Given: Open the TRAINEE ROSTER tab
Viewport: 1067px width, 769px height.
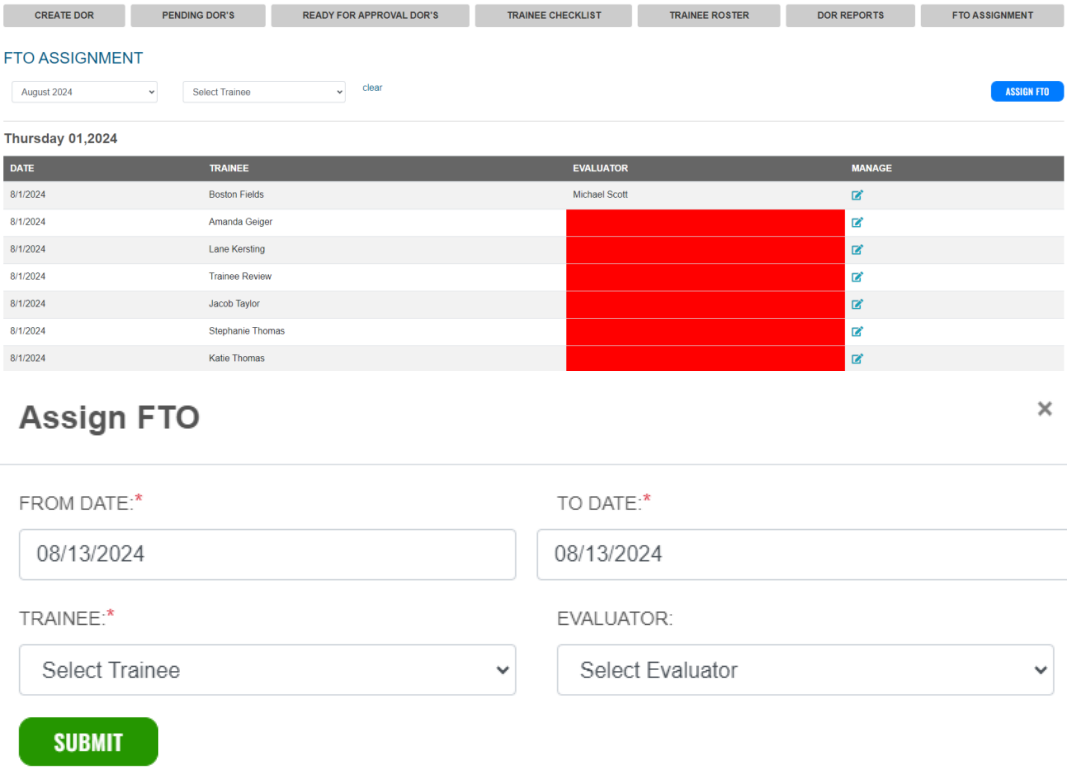Looking at the screenshot, I should click(x=708, y=15).
